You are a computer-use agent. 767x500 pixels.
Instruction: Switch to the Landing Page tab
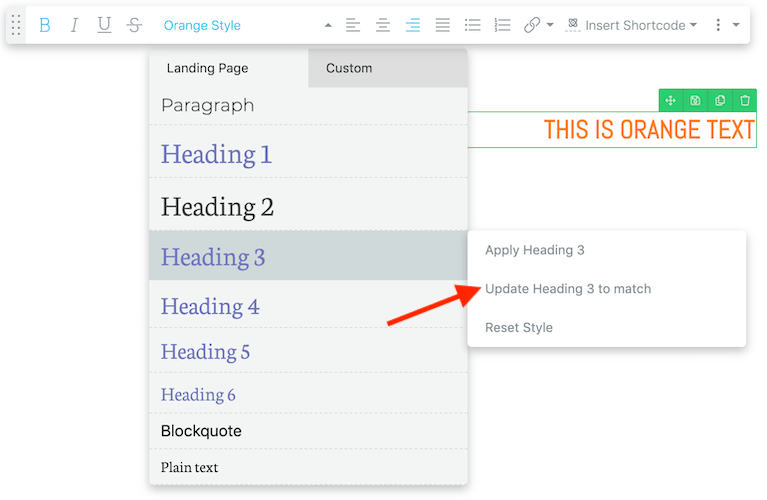point(228,68)
